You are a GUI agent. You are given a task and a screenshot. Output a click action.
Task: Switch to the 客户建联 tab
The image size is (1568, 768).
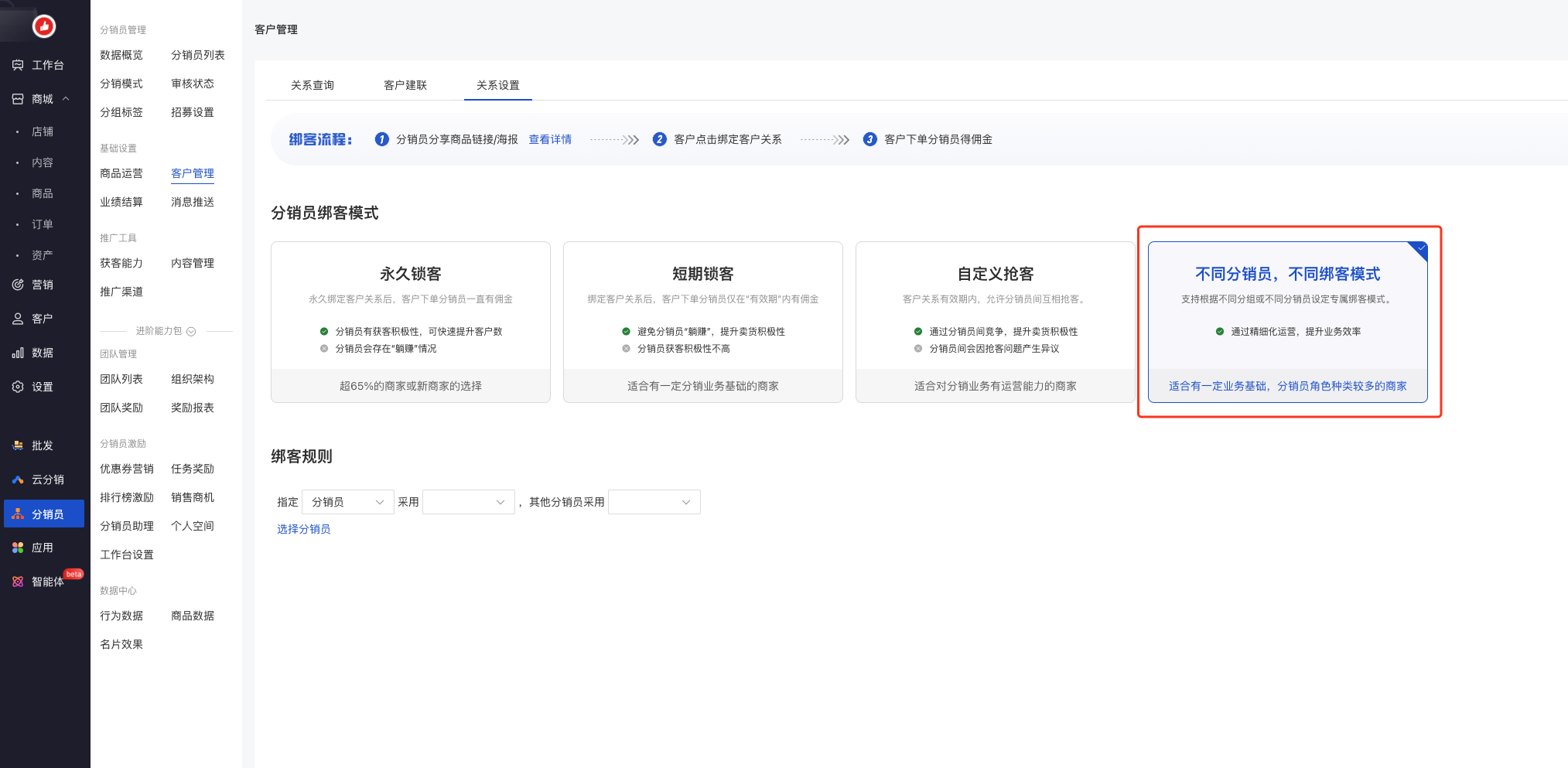coord(405,85)
